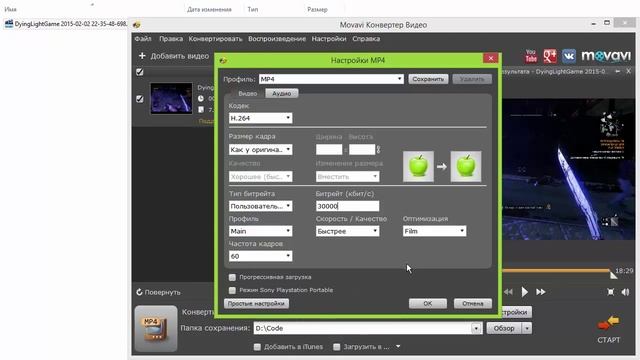Open the Main profile dropdown
The image size is (640, 360).
(x=260, y=231)
